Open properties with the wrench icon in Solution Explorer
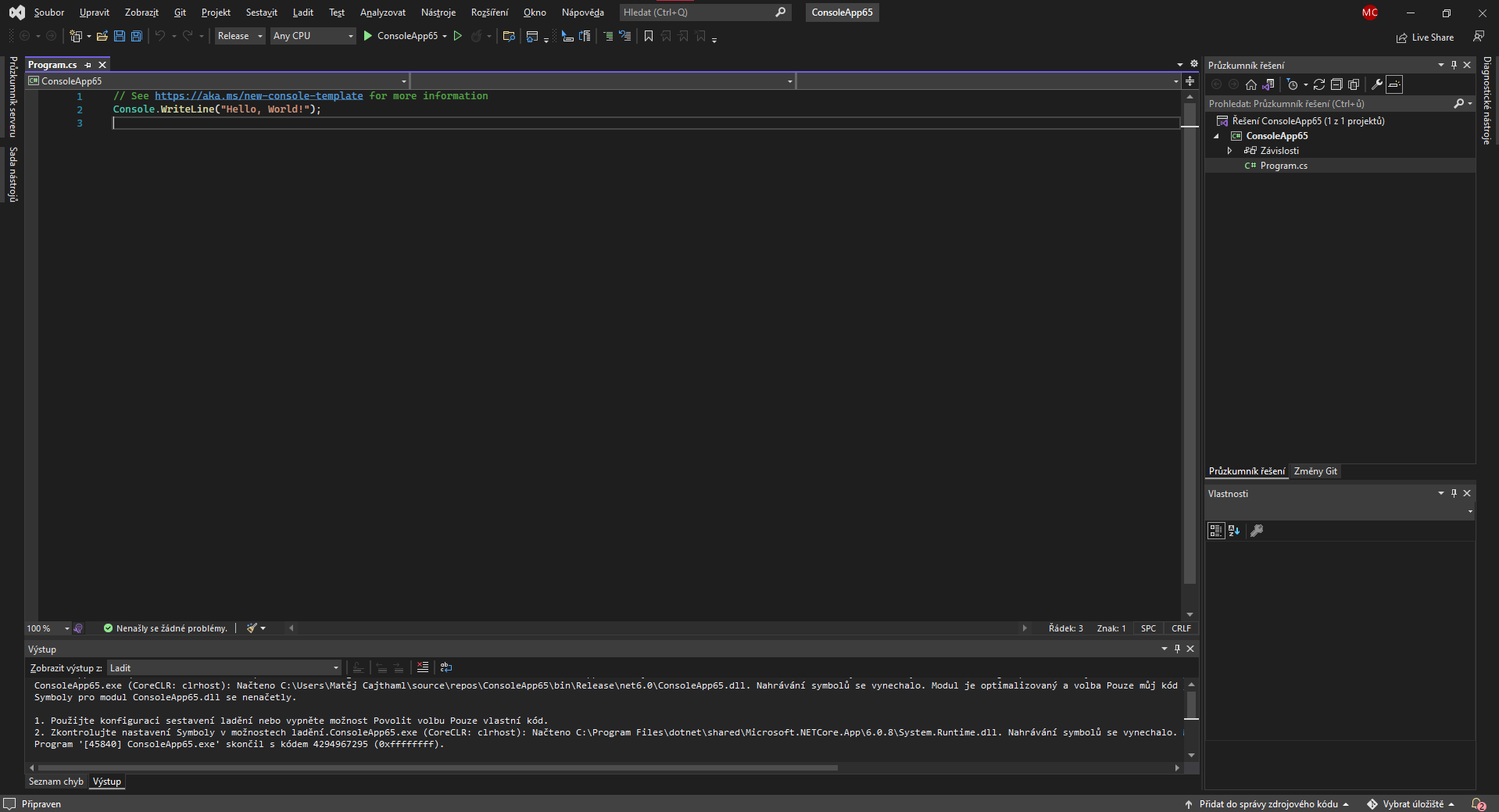Viewport: 1499px width, 812px height. tap(1377, 84)
